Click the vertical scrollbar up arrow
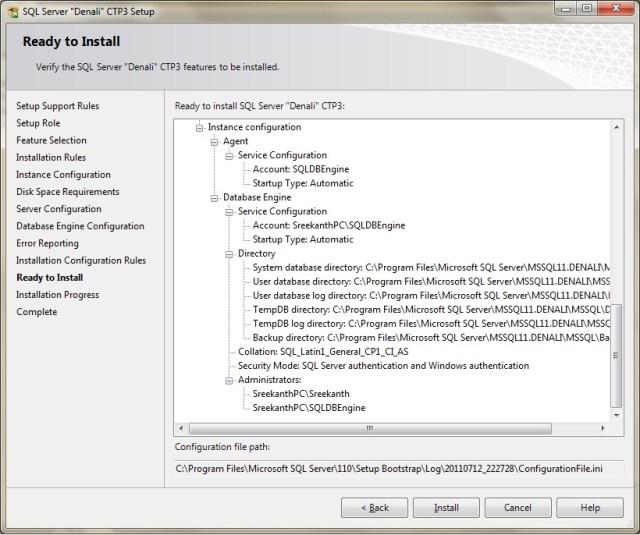The width and height of the screenshot is (640, 535). coord(616,127)
